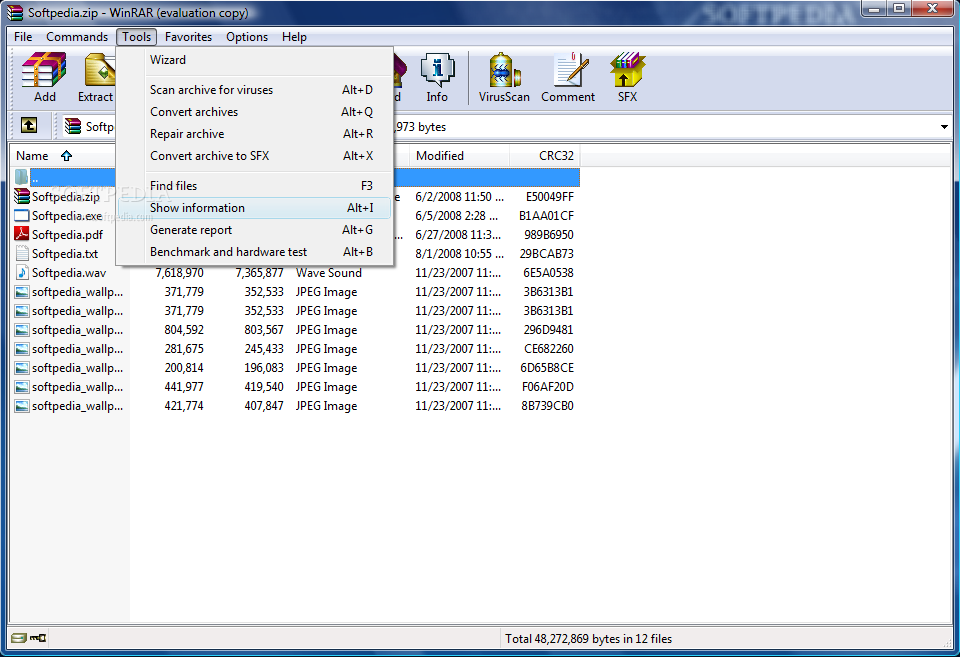Choose Wizard from the Tools menu
Image resolution: width=960 pixels, height=657 pixels.
click(255, 60)
